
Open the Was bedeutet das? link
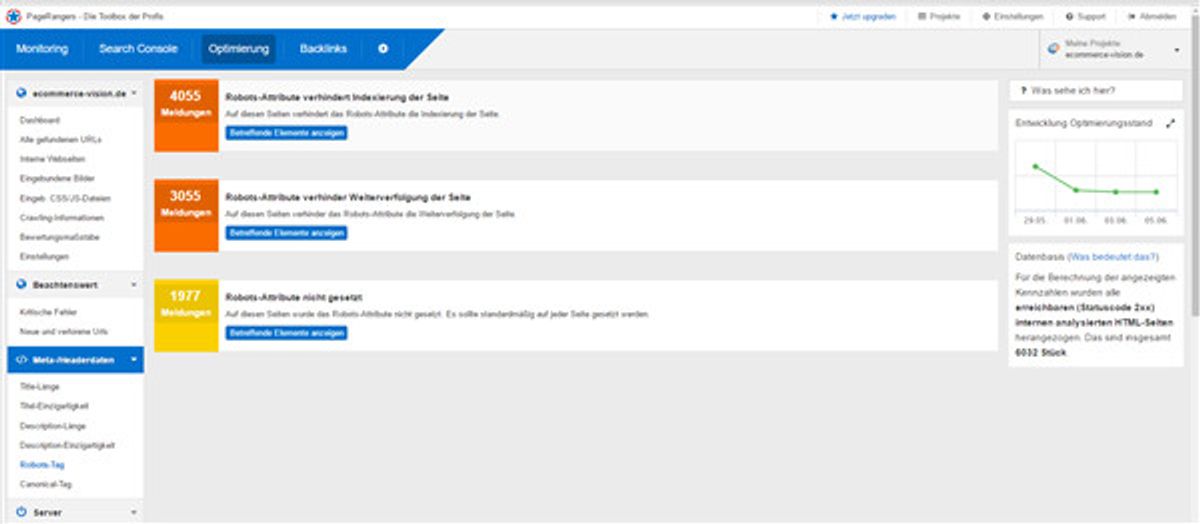[1113, 257]
